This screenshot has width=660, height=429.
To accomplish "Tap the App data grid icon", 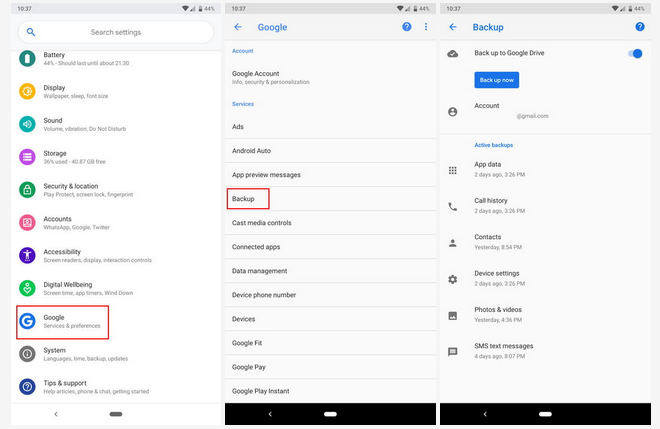I will (x=452, y=170).
